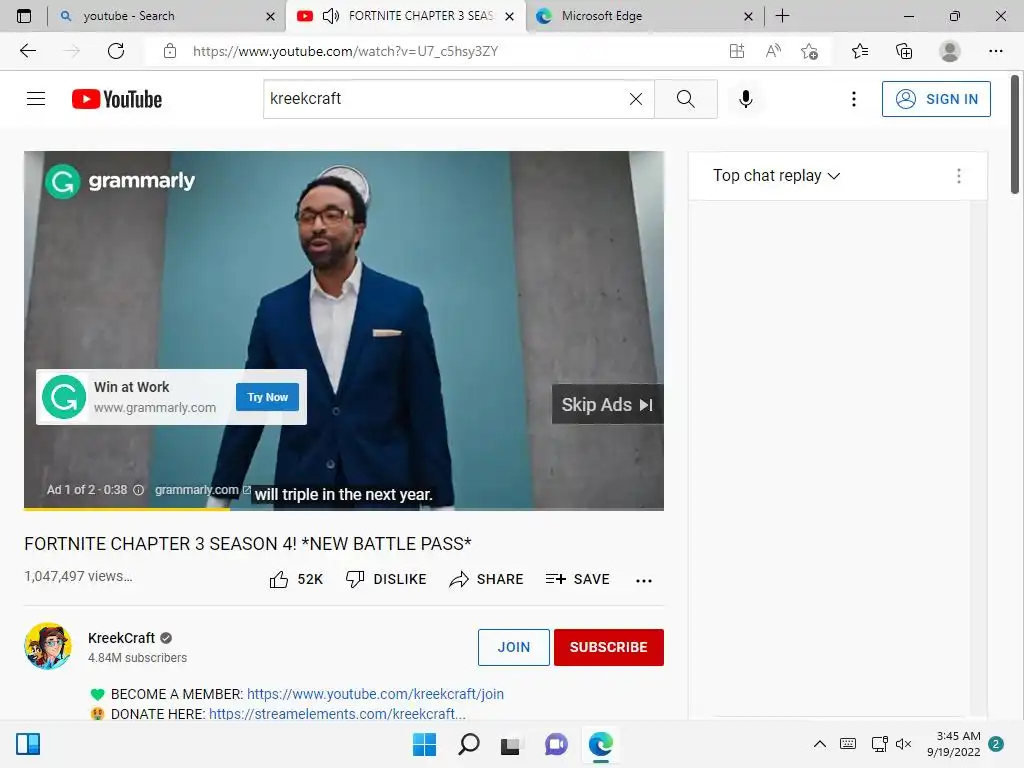Switch to the youtube - Search tab
This screenshot has width=1024, height=768.
click(167, 16)
